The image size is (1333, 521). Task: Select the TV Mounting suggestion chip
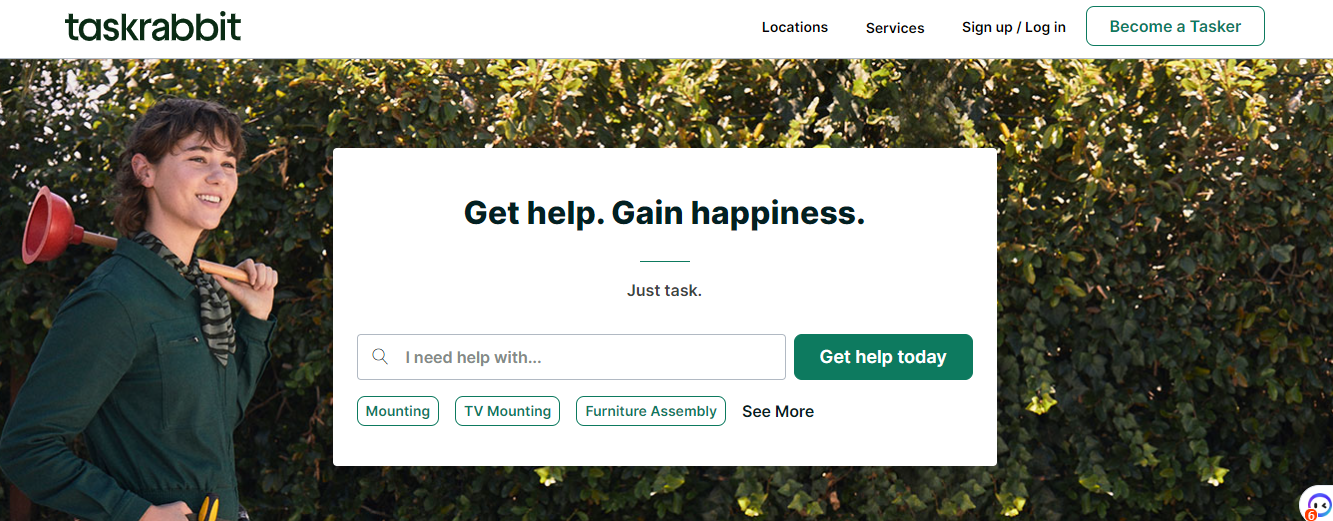pyautogui.click(x=507, y=411)
